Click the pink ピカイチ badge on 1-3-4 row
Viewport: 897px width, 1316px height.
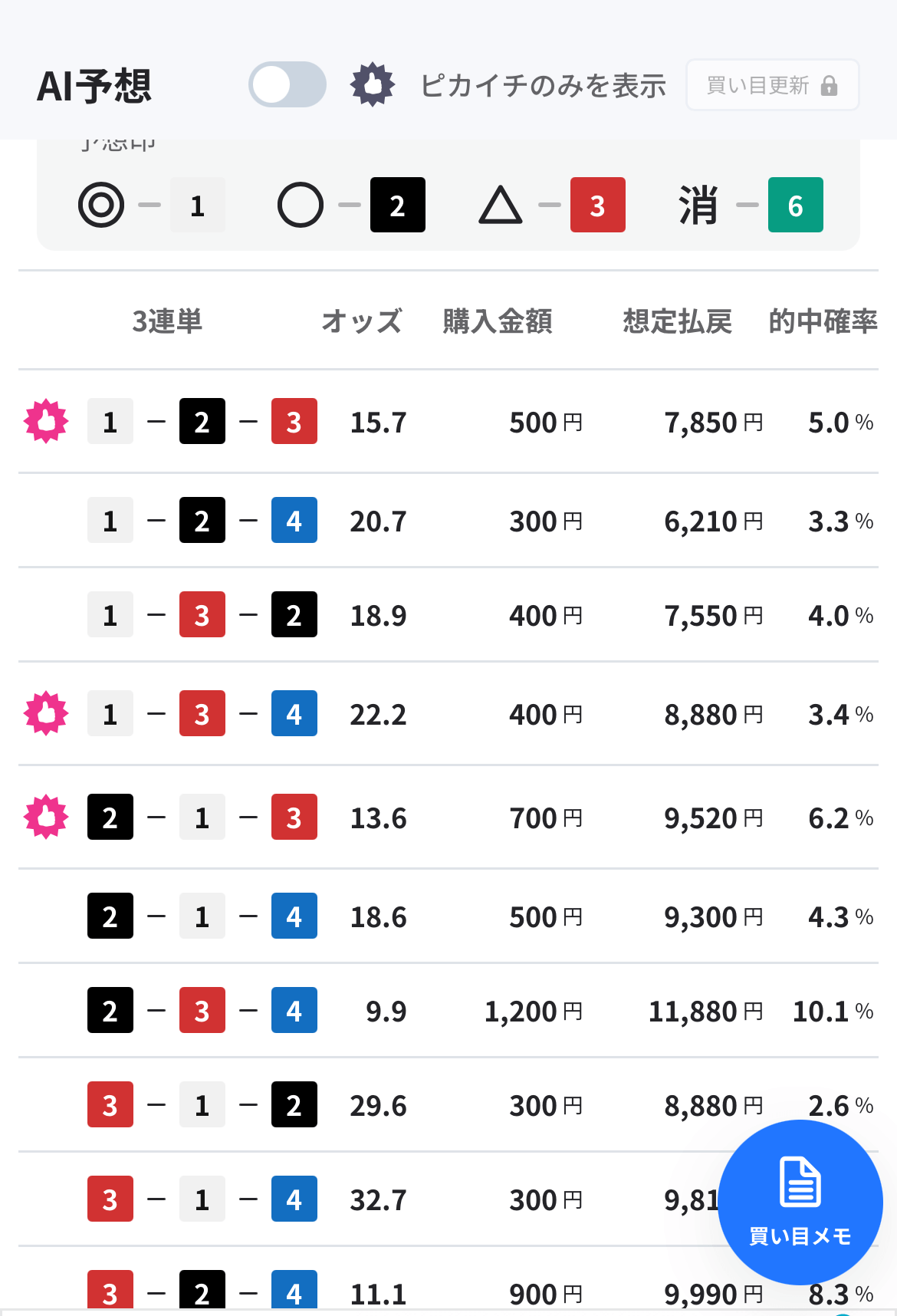point(46,713)
